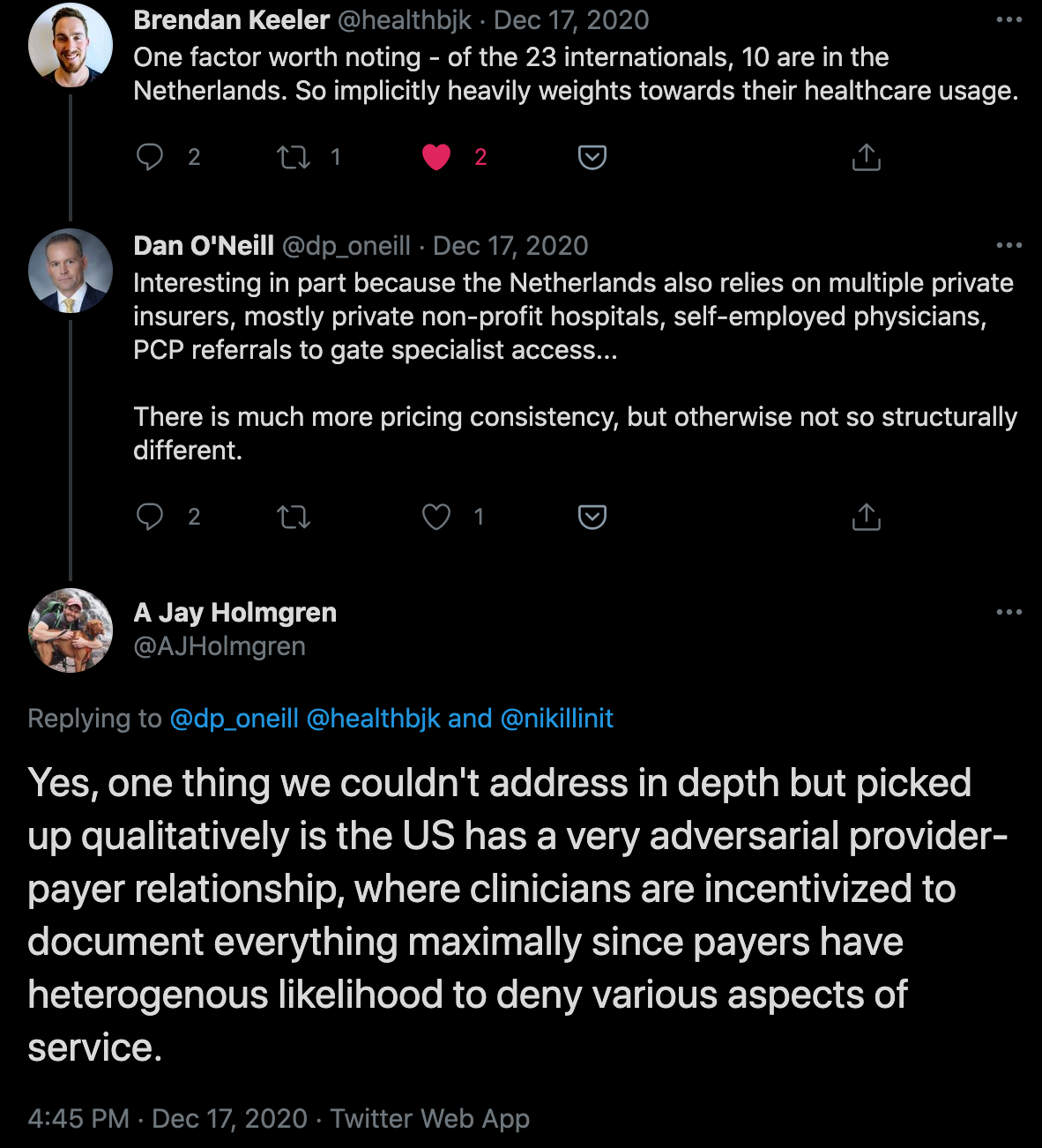Open the @dp_oneill mention link
Screen dimensions: 1042x1148
pos(234,719)
